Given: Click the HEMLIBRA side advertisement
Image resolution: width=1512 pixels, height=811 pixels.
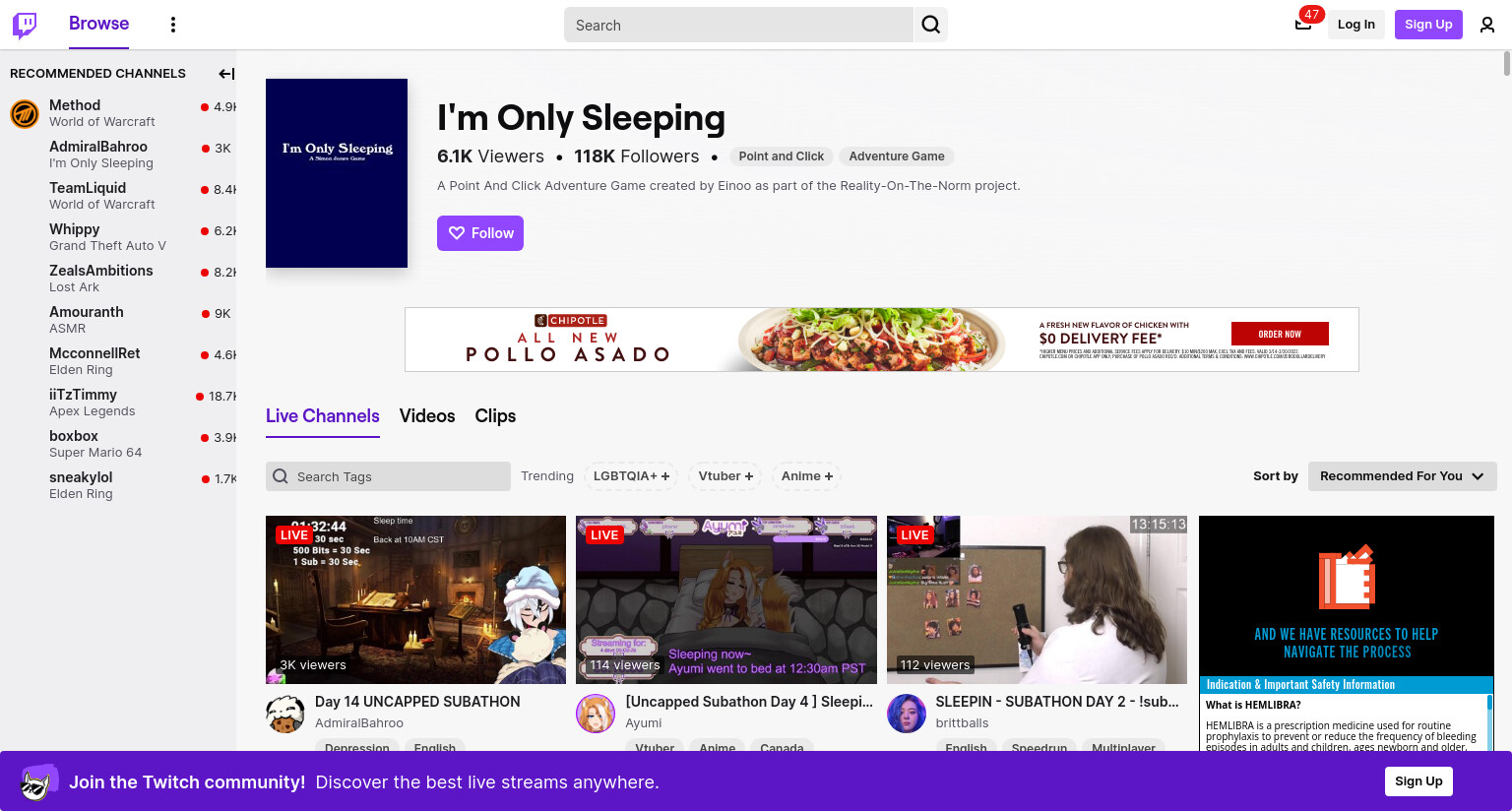Looking at the screenshot, I should [1347, 633].
